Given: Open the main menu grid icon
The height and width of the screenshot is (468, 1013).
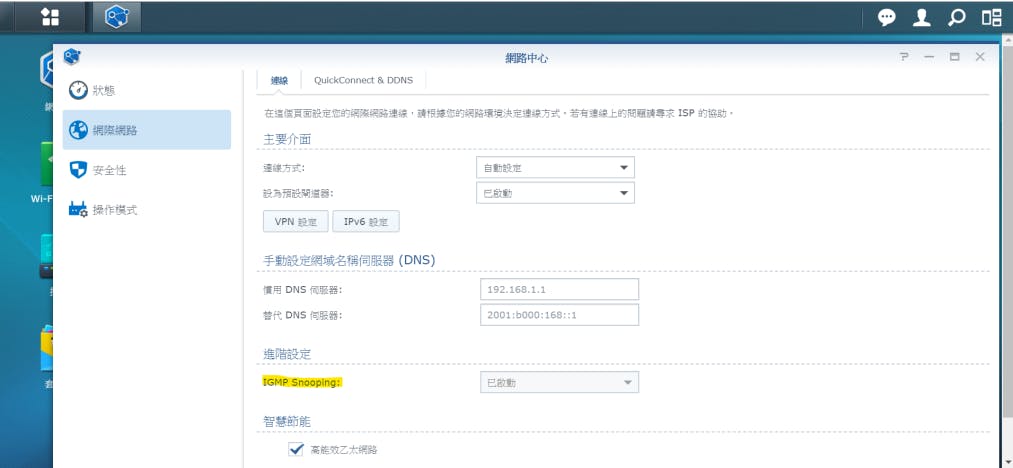Looking at the screenshot, I should point(50,17).
